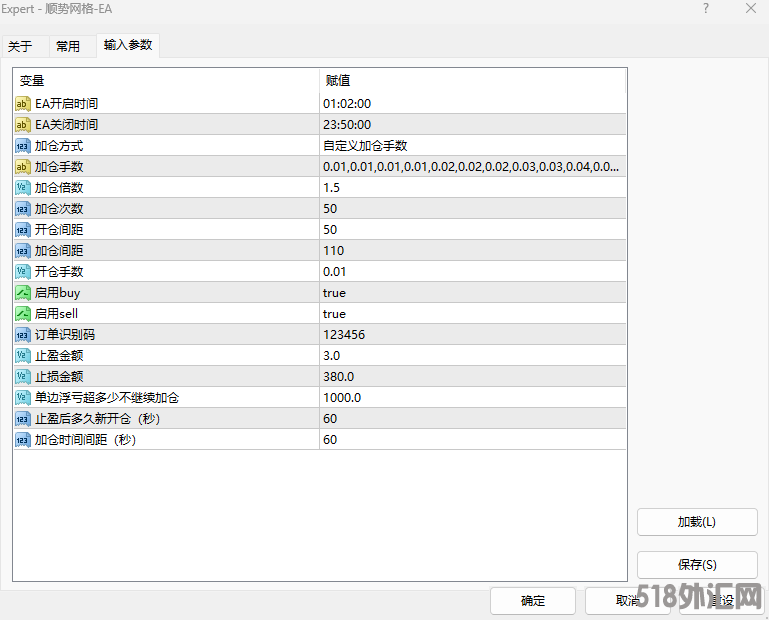Click the string icon beside EA关闭时间
Image resolution: width=769 pixels, height=620 pixels.
tap(23, 125)
